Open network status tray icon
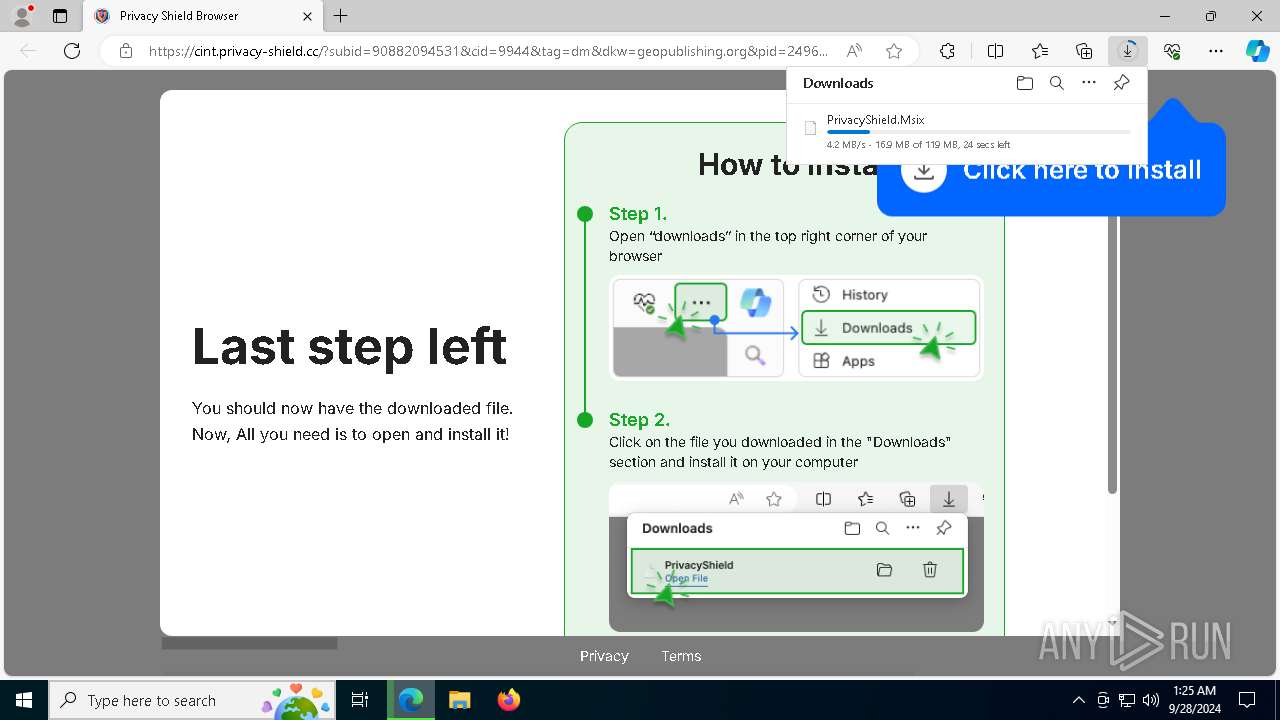 1127,700
